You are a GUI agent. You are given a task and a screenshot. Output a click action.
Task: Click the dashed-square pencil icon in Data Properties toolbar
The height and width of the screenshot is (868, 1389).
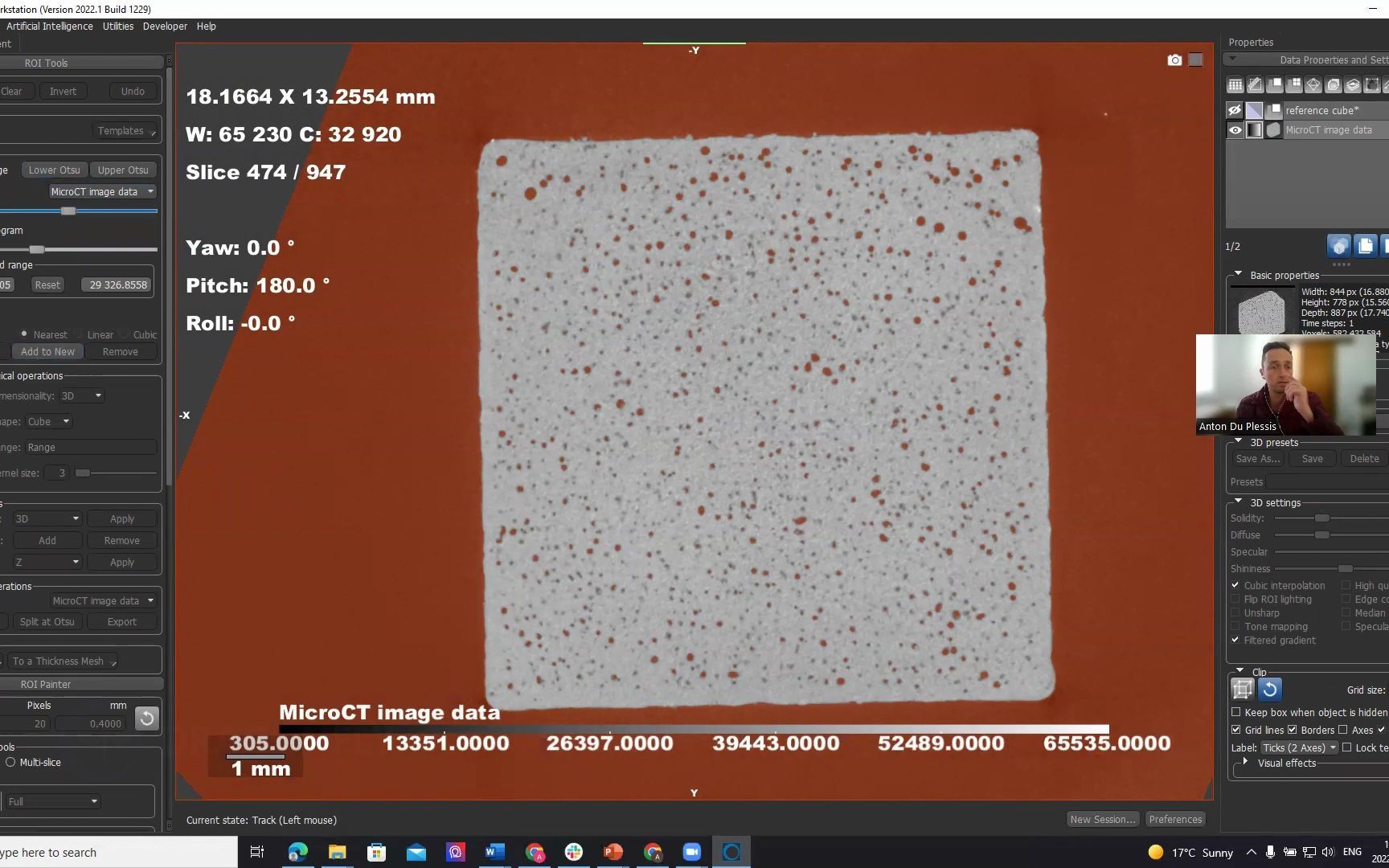tap(1255, 84)
